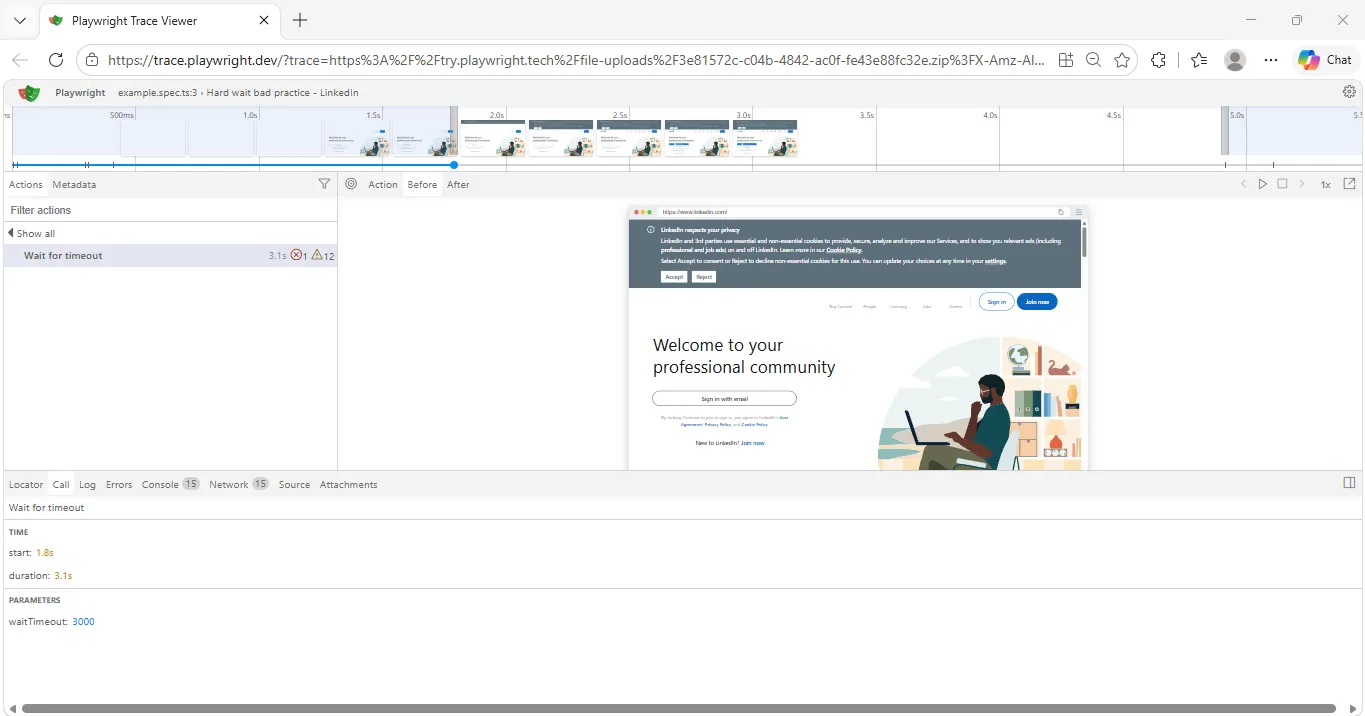Click the warning count icon on Wait for timeout
The width and height of the screenshot is (1365, 716).
point(317,255)
